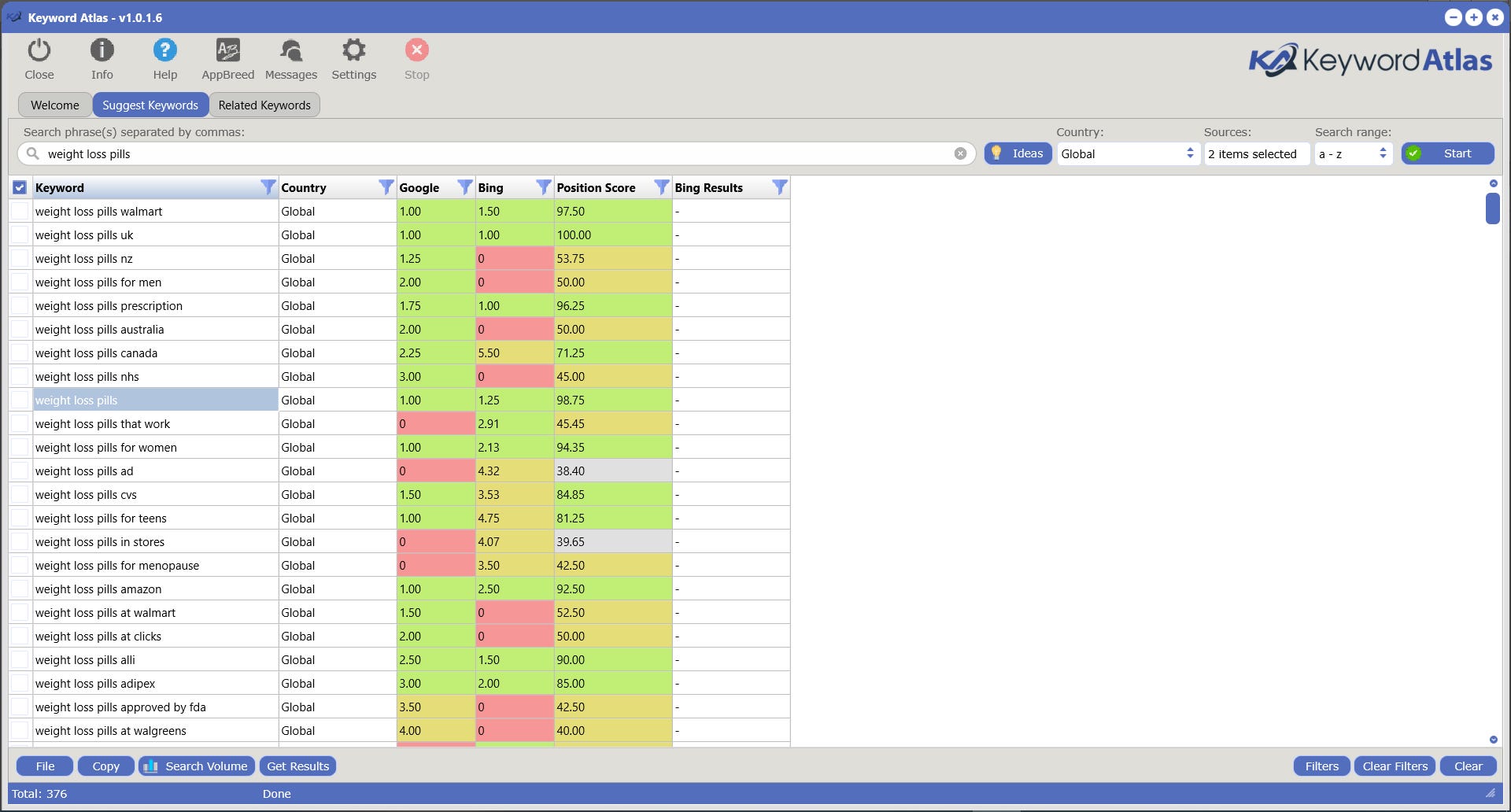This screenshot has height=812, width=1511.
Task: Open the Help question mark icon
Action: click(164, 50)
